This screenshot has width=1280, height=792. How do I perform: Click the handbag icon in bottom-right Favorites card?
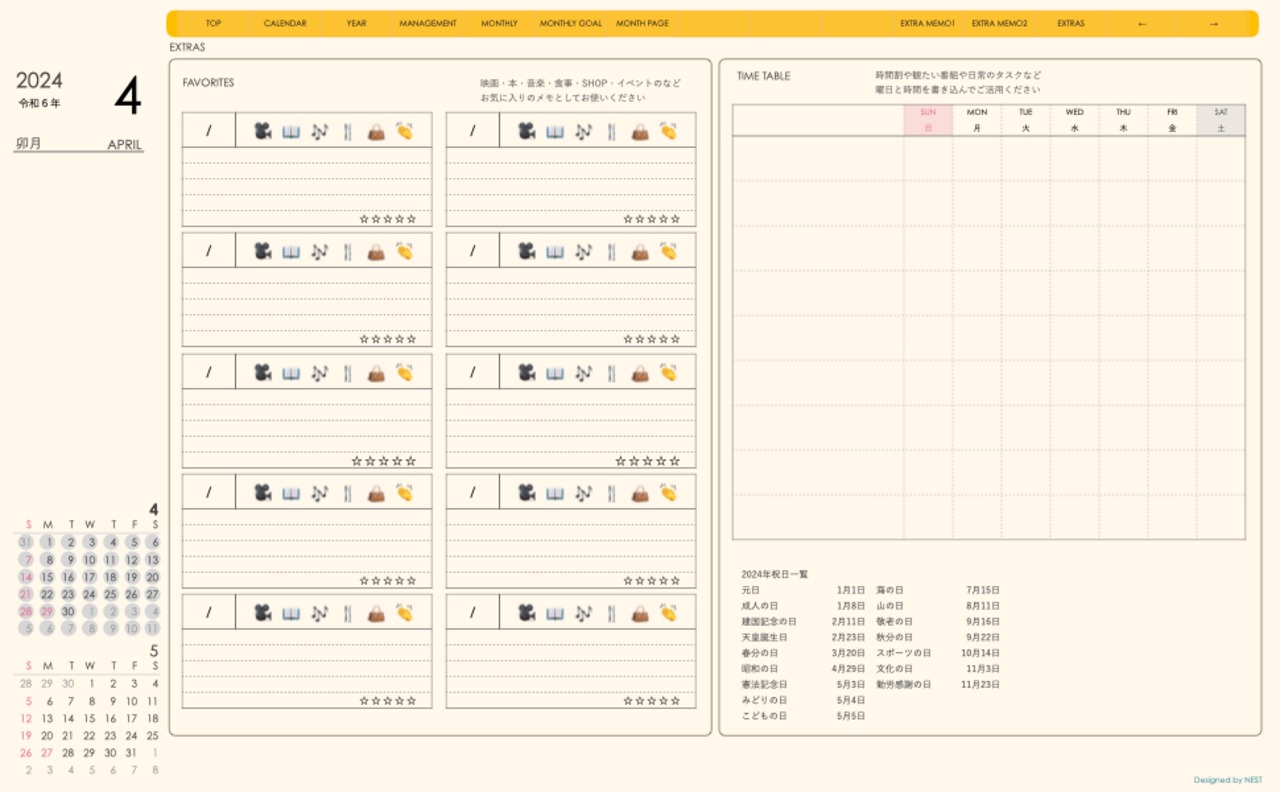coord(640,613)
